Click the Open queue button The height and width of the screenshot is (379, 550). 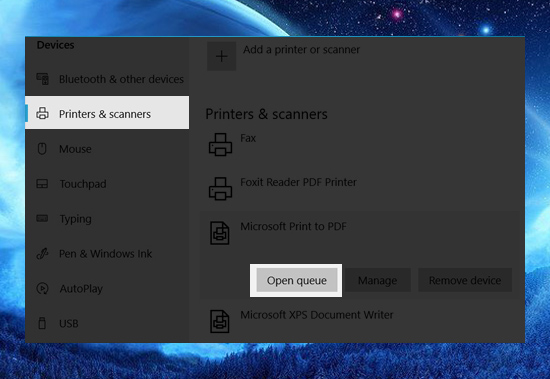(x=296, y=280)
